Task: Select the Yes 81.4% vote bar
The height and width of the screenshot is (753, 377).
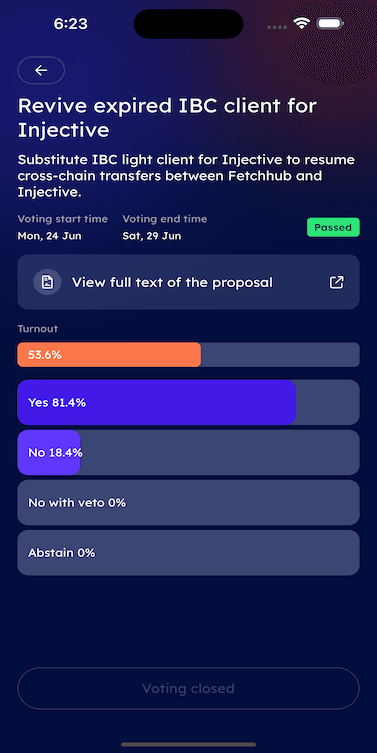Action: click(188, 402)
